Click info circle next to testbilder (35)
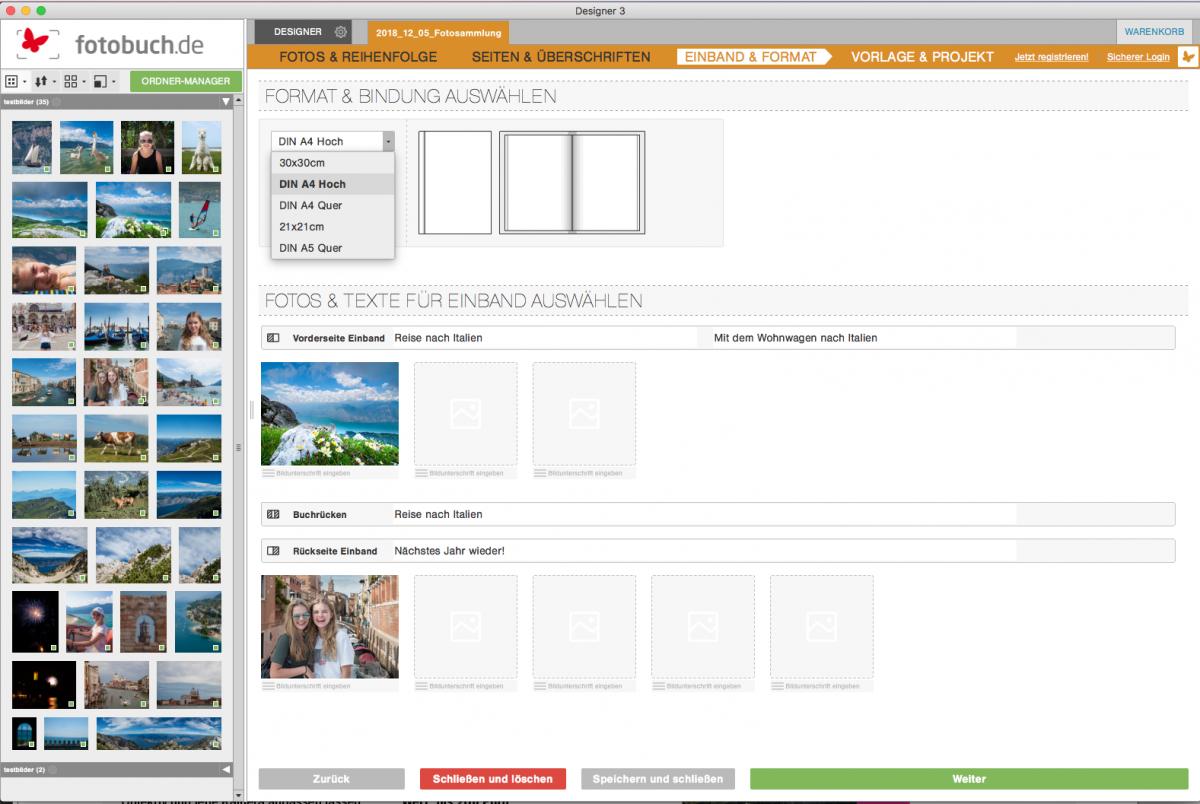 point(56,102)
